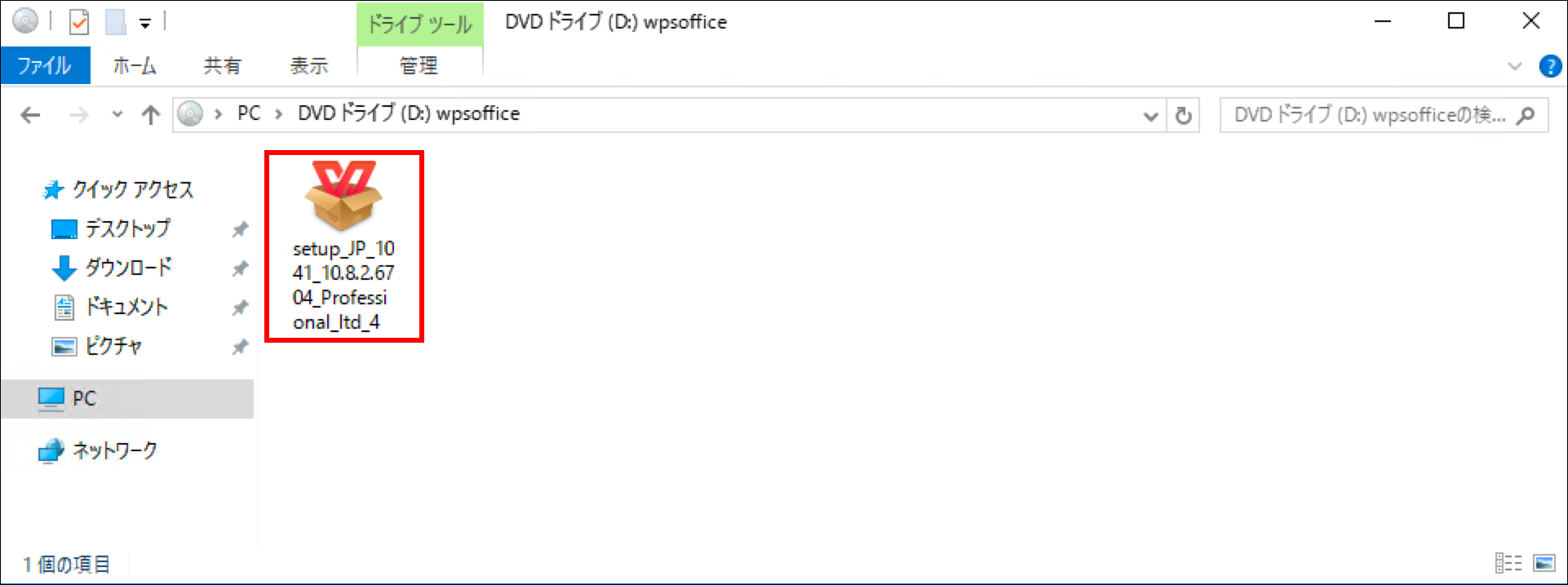
Task: Go up one folder level arrow
Action: pos(151,115)
